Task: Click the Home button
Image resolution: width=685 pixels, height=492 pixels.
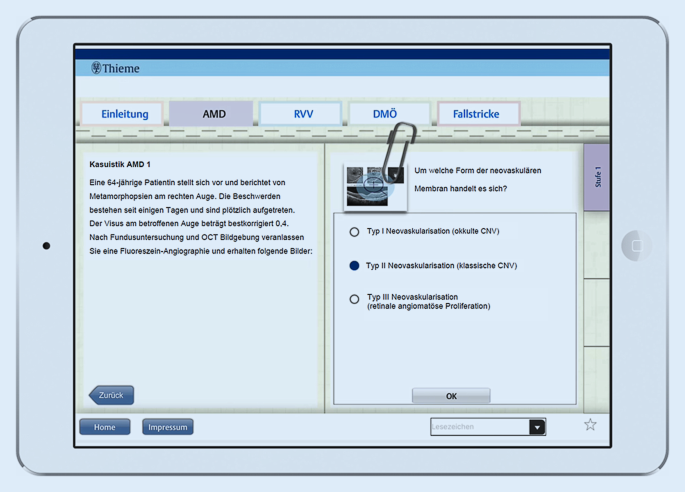Action: [105, 427]
